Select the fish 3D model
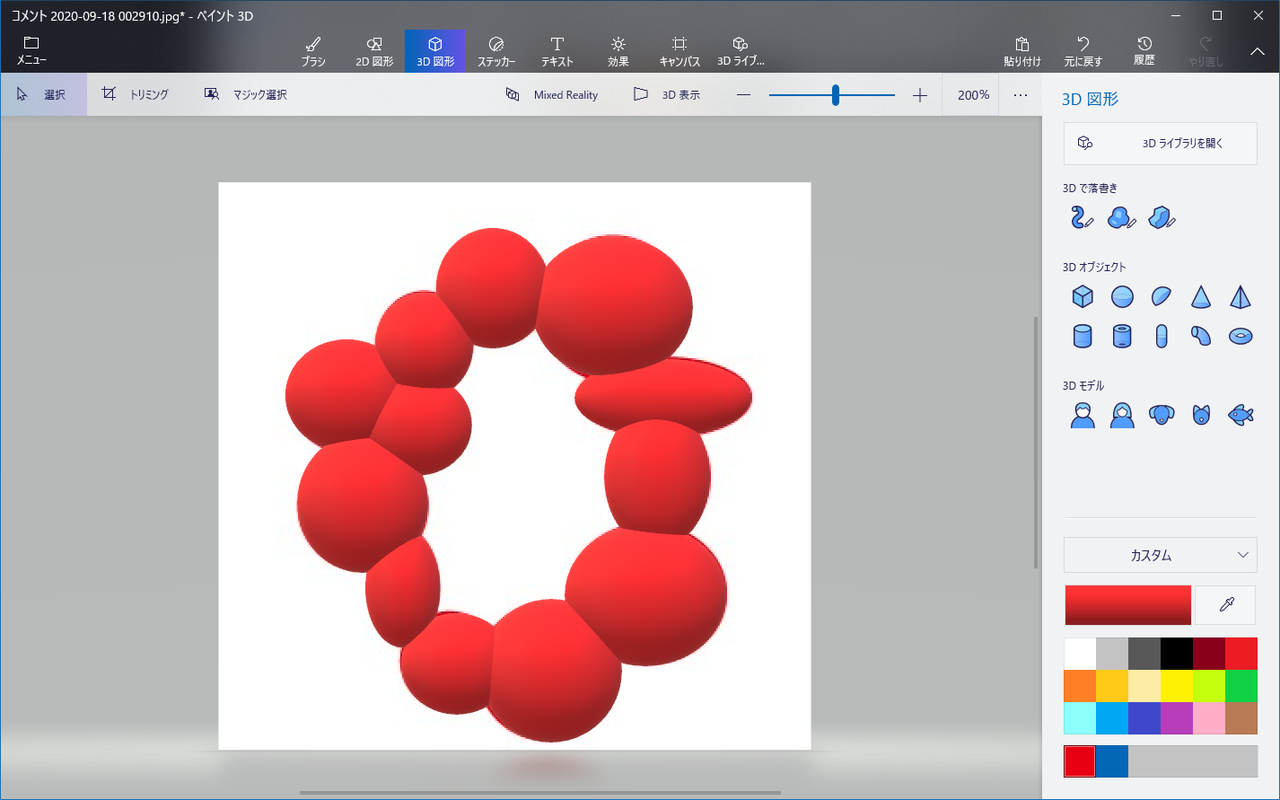 click(x=1240, y=414)
